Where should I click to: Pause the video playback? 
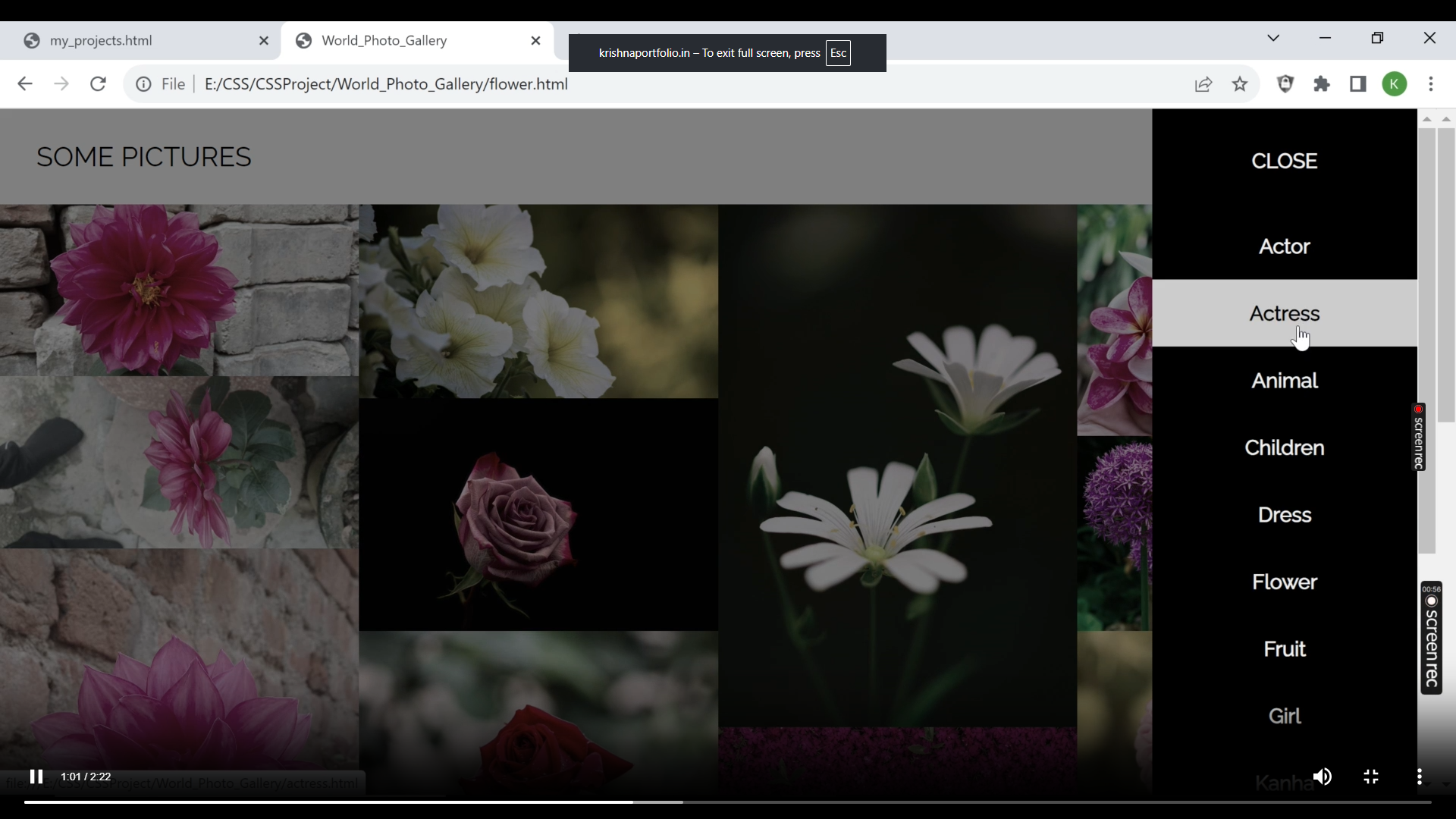pos(36,777)
